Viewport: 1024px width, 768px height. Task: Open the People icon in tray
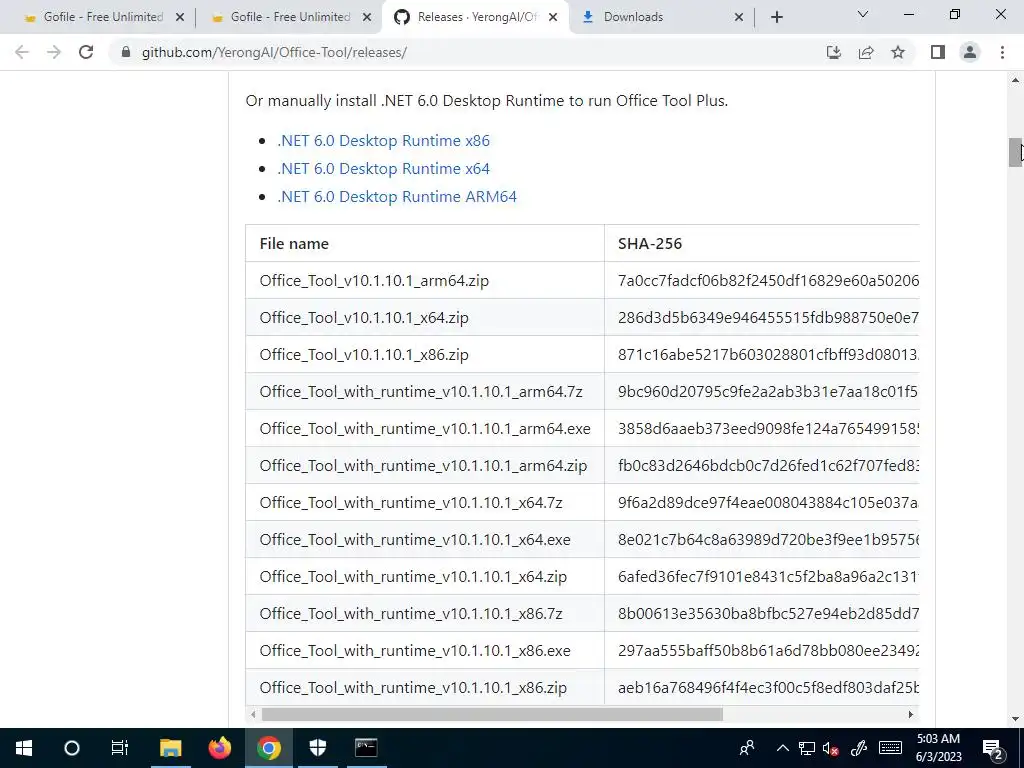tap(747, 748)
